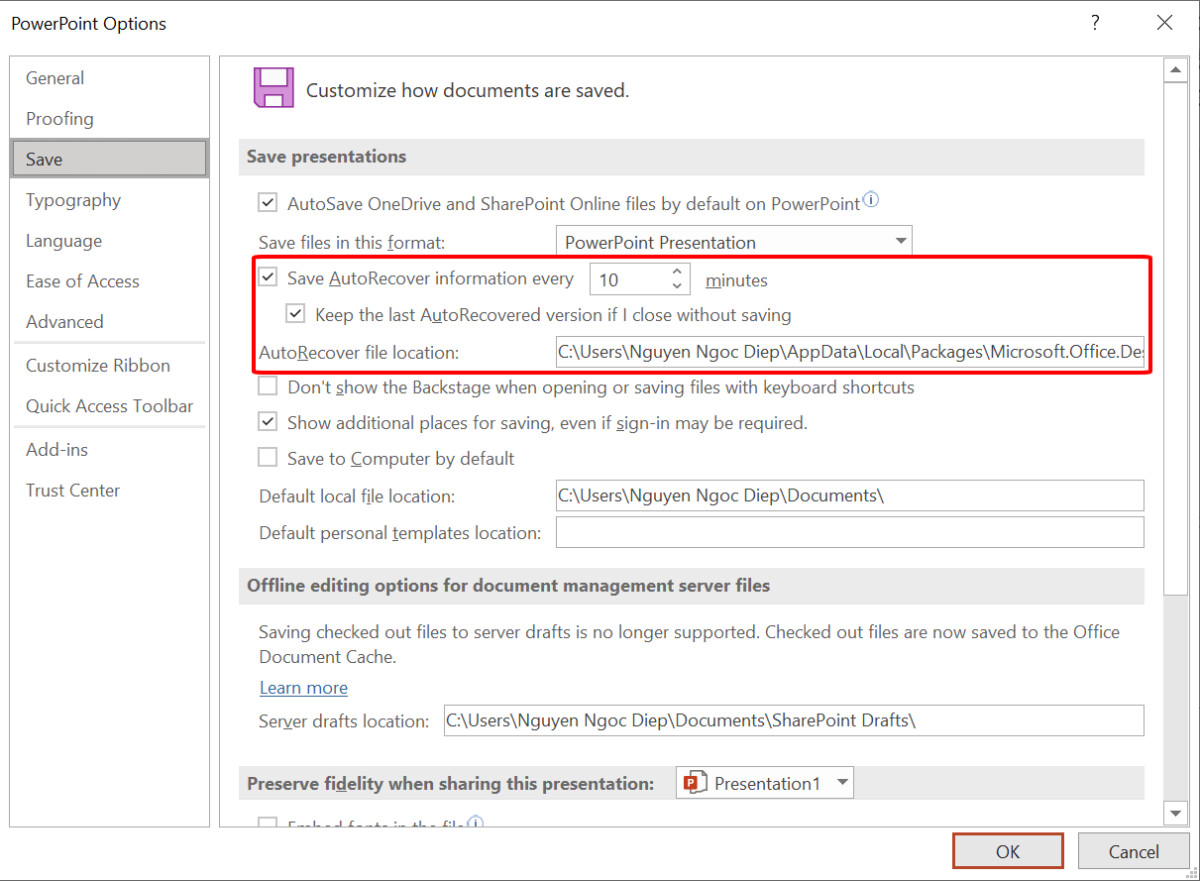Select the General category
The height and width of the screenshot is (881, 1200).
pos(110,78)
